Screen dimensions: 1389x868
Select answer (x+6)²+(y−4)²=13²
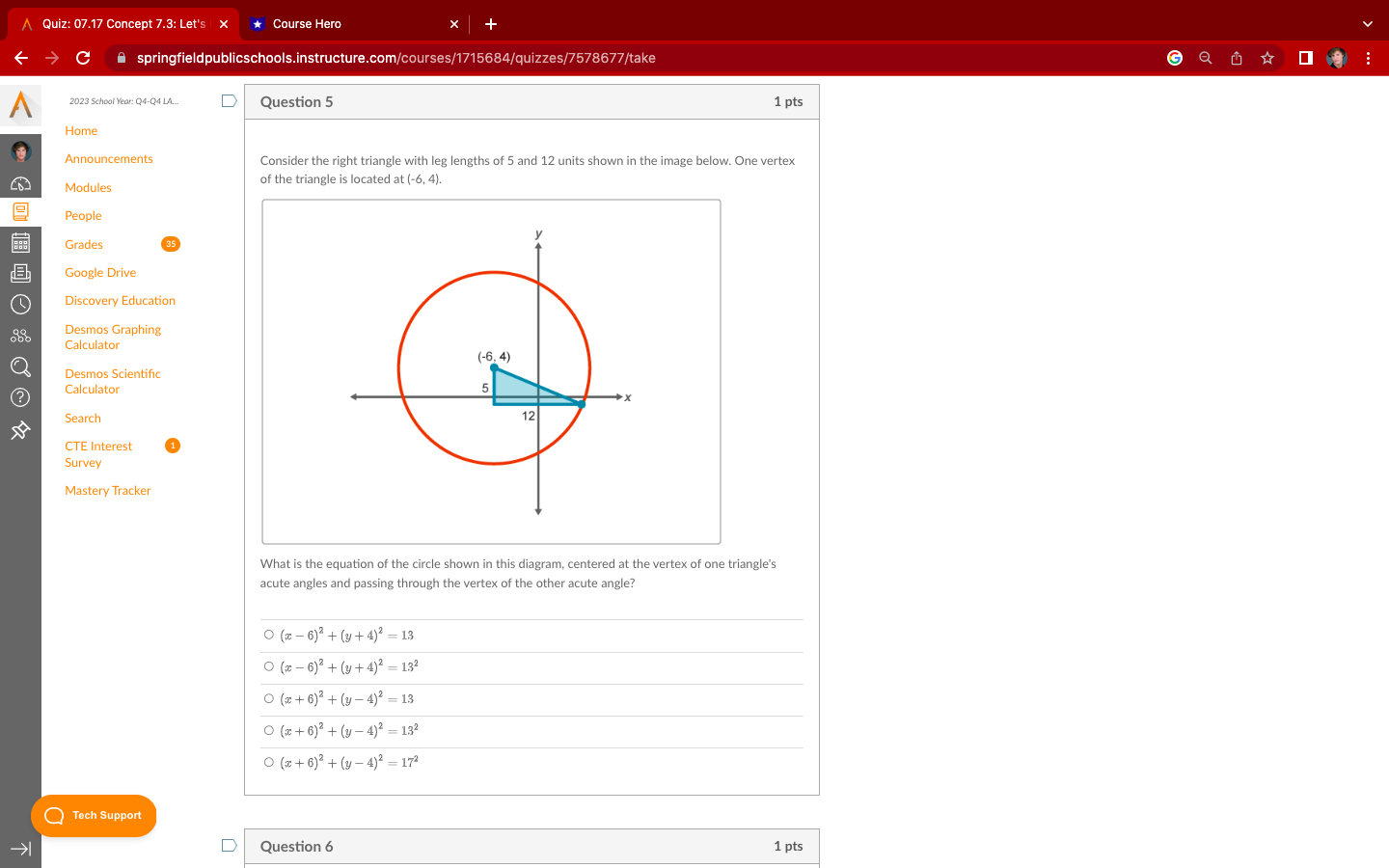point(269,730)
